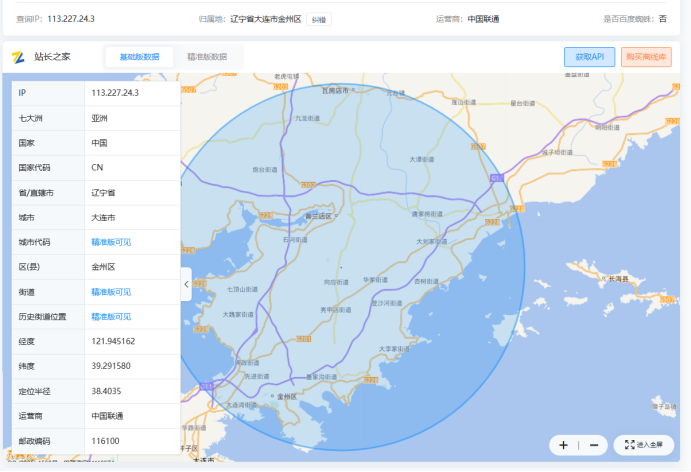Click 登沙河街道 label on map
The height and width of the screenshot is (472, 691).
point(386,303)
